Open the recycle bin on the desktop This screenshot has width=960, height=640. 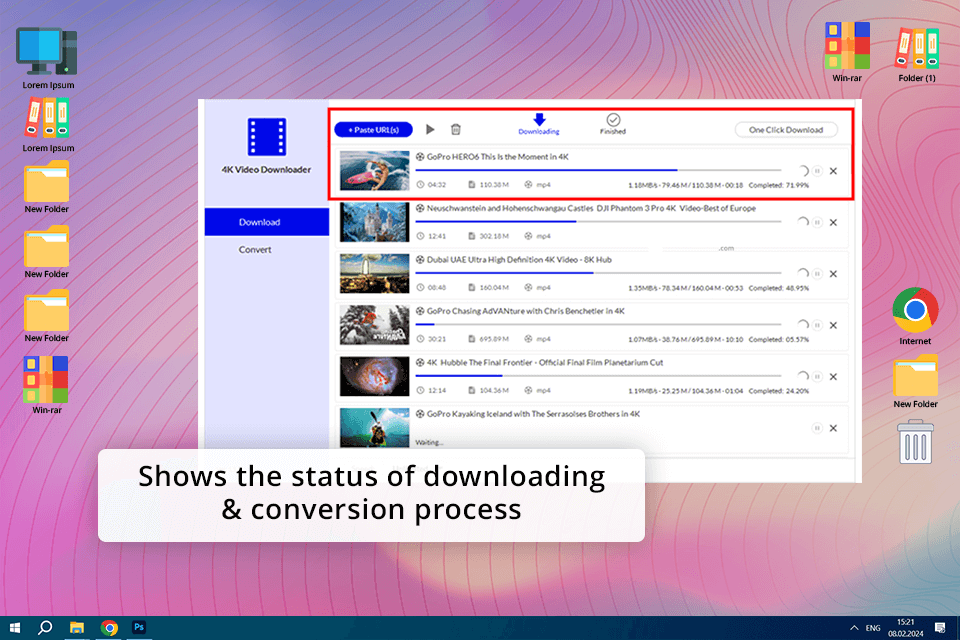915,442
